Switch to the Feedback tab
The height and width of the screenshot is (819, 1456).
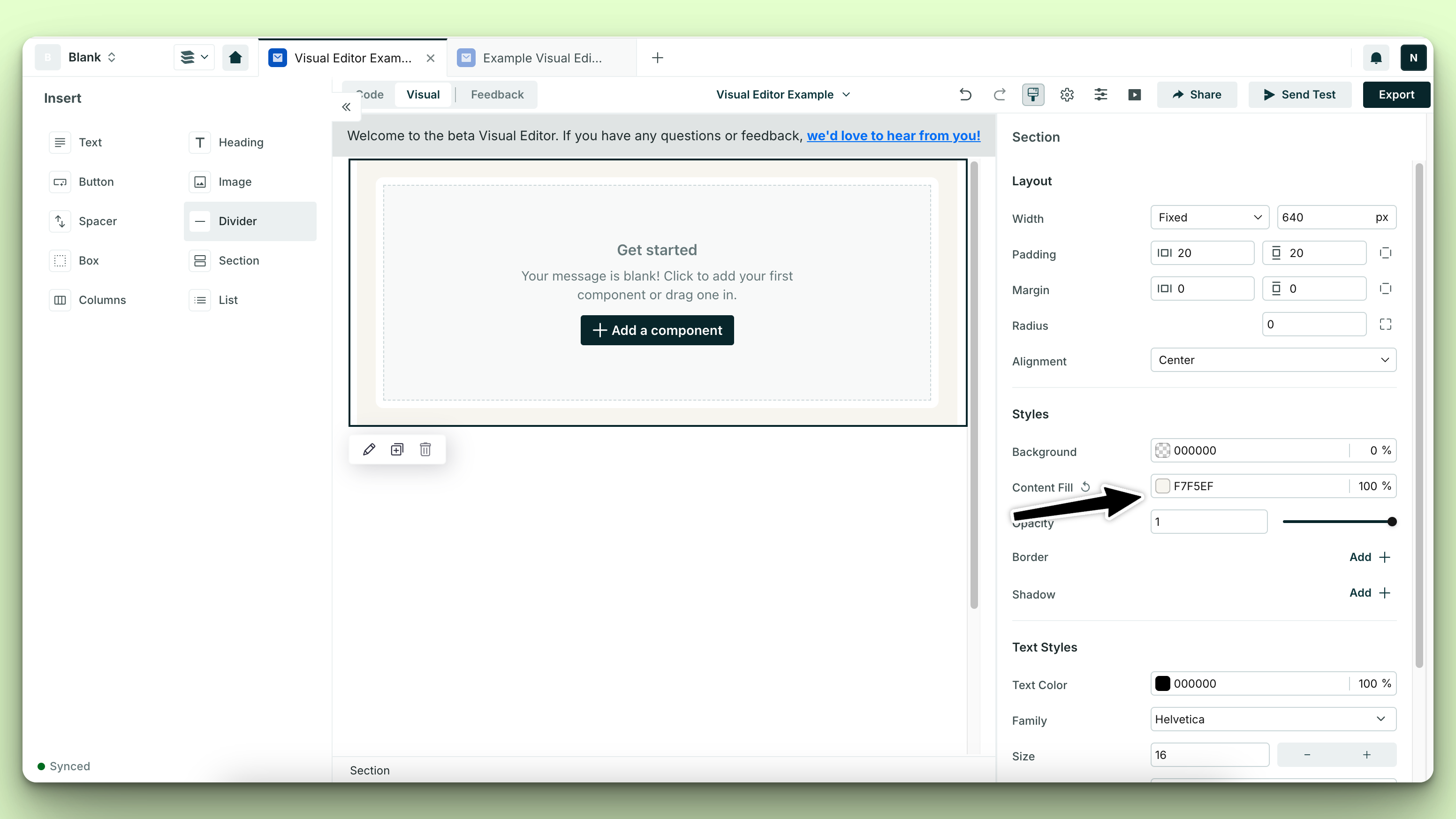click(497, 94)
